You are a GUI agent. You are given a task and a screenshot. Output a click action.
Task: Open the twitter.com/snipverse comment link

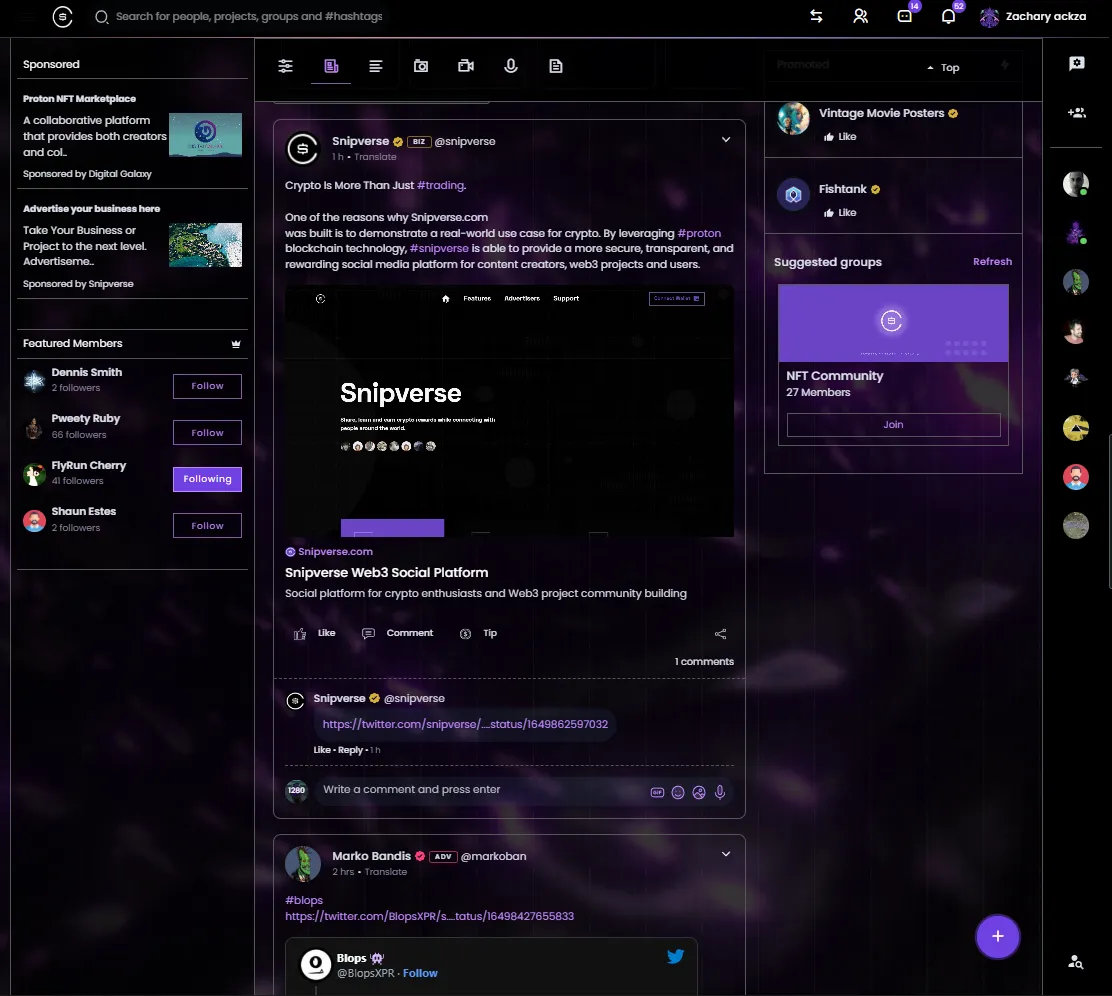click(x=465, y=724)
